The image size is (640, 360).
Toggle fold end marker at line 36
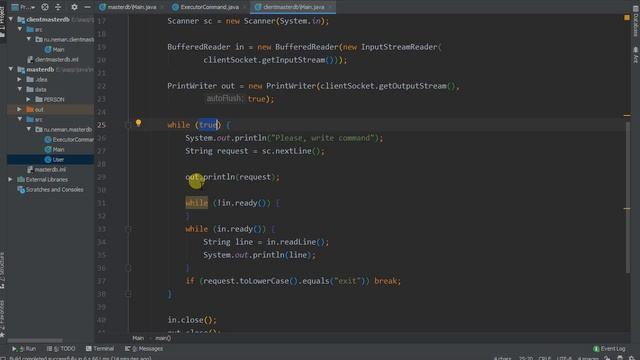(x=128, y=268)
